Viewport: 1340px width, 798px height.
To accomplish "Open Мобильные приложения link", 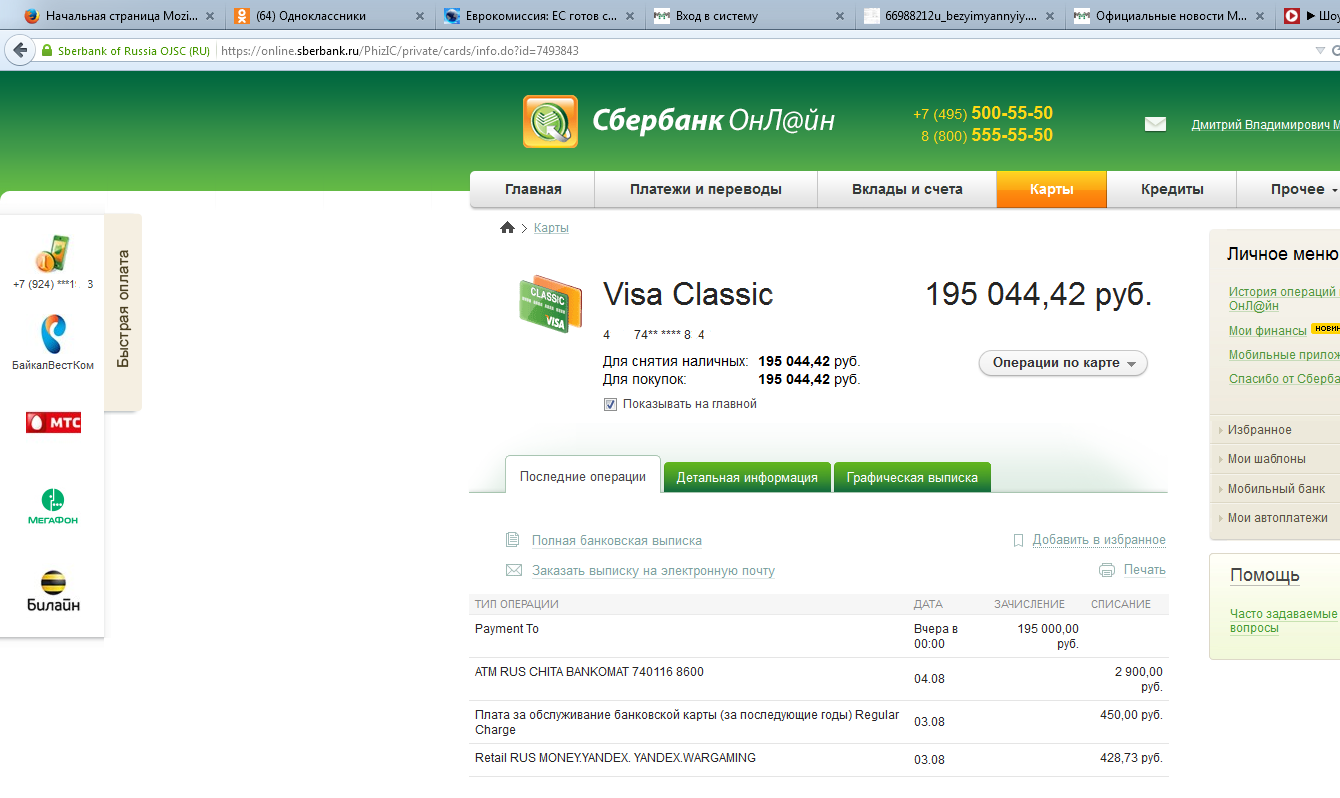I will 1284,355.
